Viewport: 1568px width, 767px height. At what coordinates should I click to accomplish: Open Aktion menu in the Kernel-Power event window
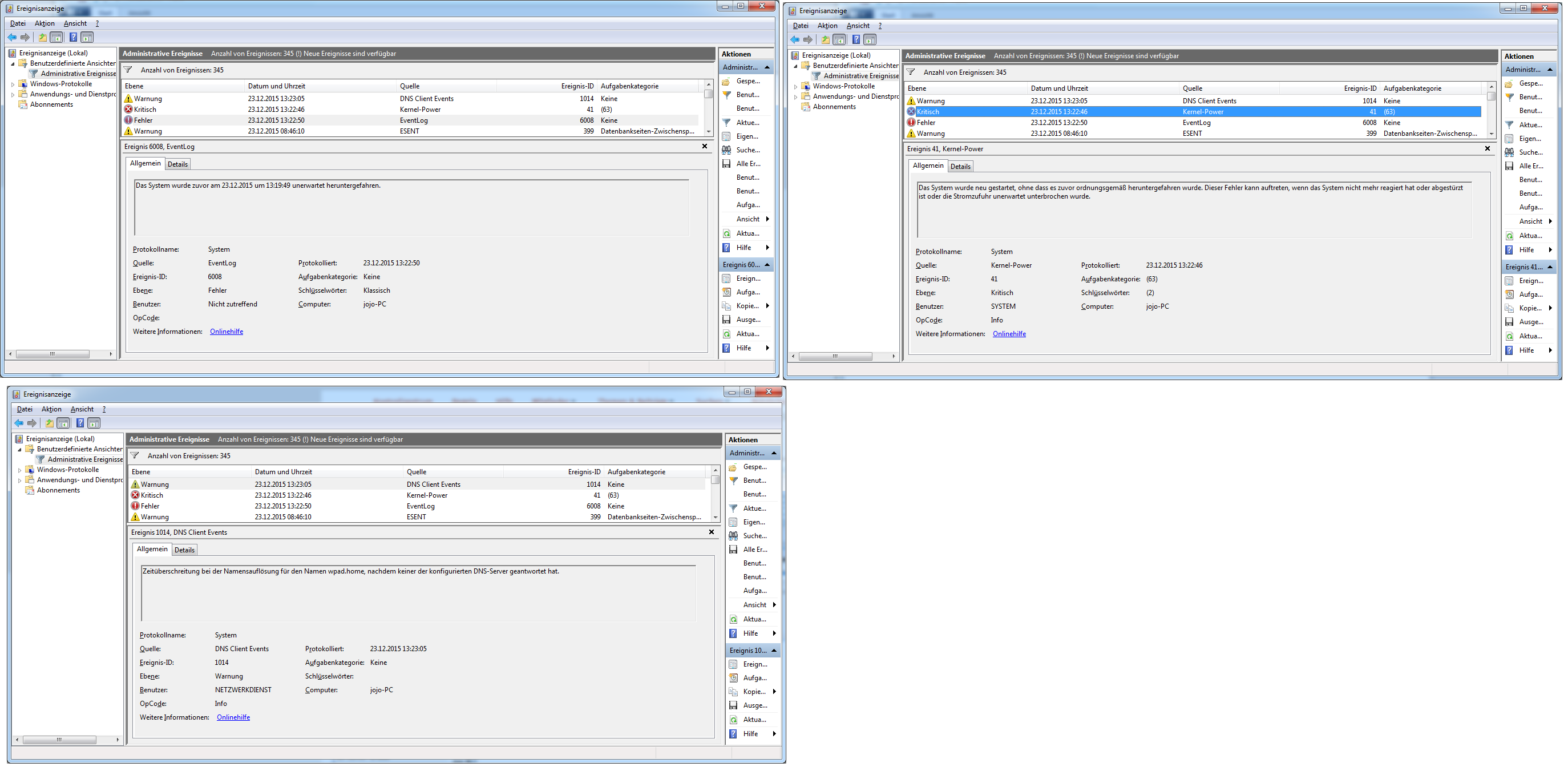827,26
